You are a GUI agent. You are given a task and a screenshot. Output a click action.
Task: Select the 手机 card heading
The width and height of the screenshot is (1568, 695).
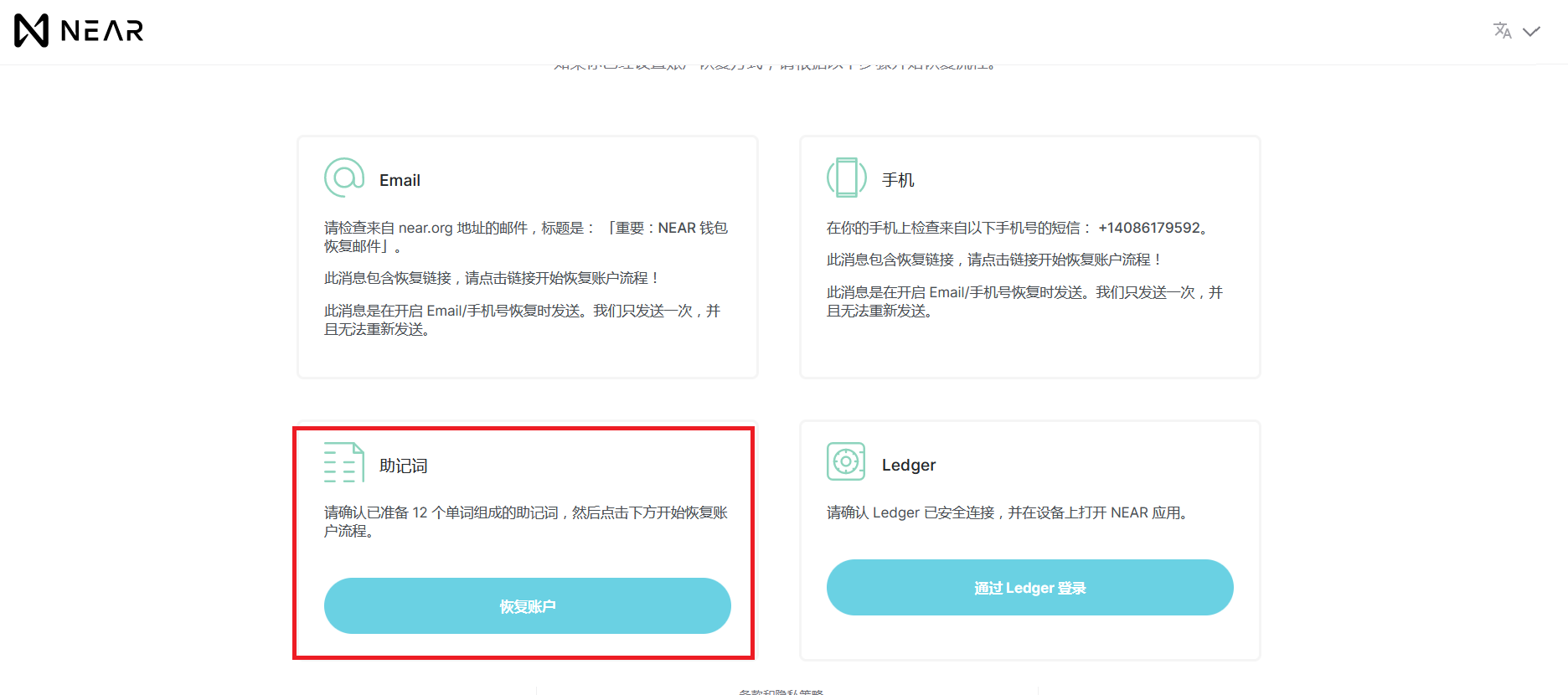[x=898, y=181]
